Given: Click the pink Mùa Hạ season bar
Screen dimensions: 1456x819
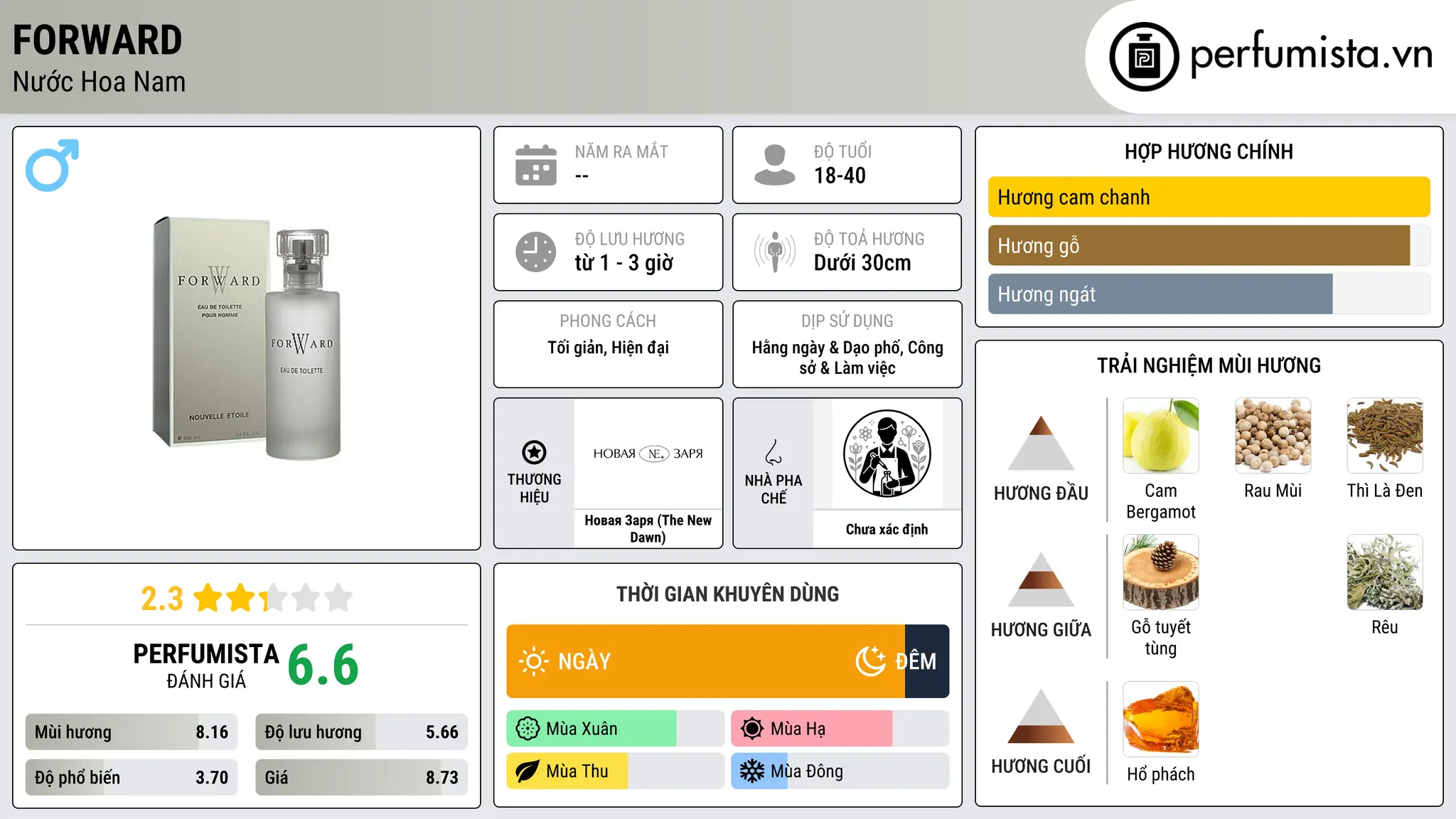Looking at the screenshot, I should tap(812, 729).
